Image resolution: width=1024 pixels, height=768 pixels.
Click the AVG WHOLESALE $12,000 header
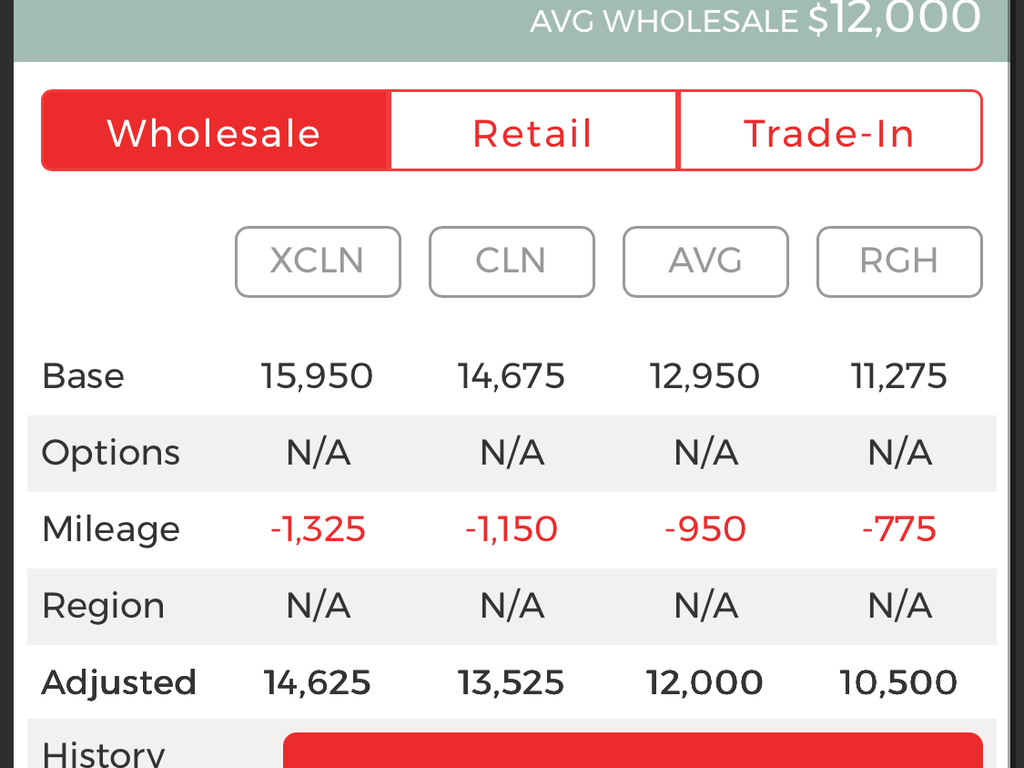756,18
